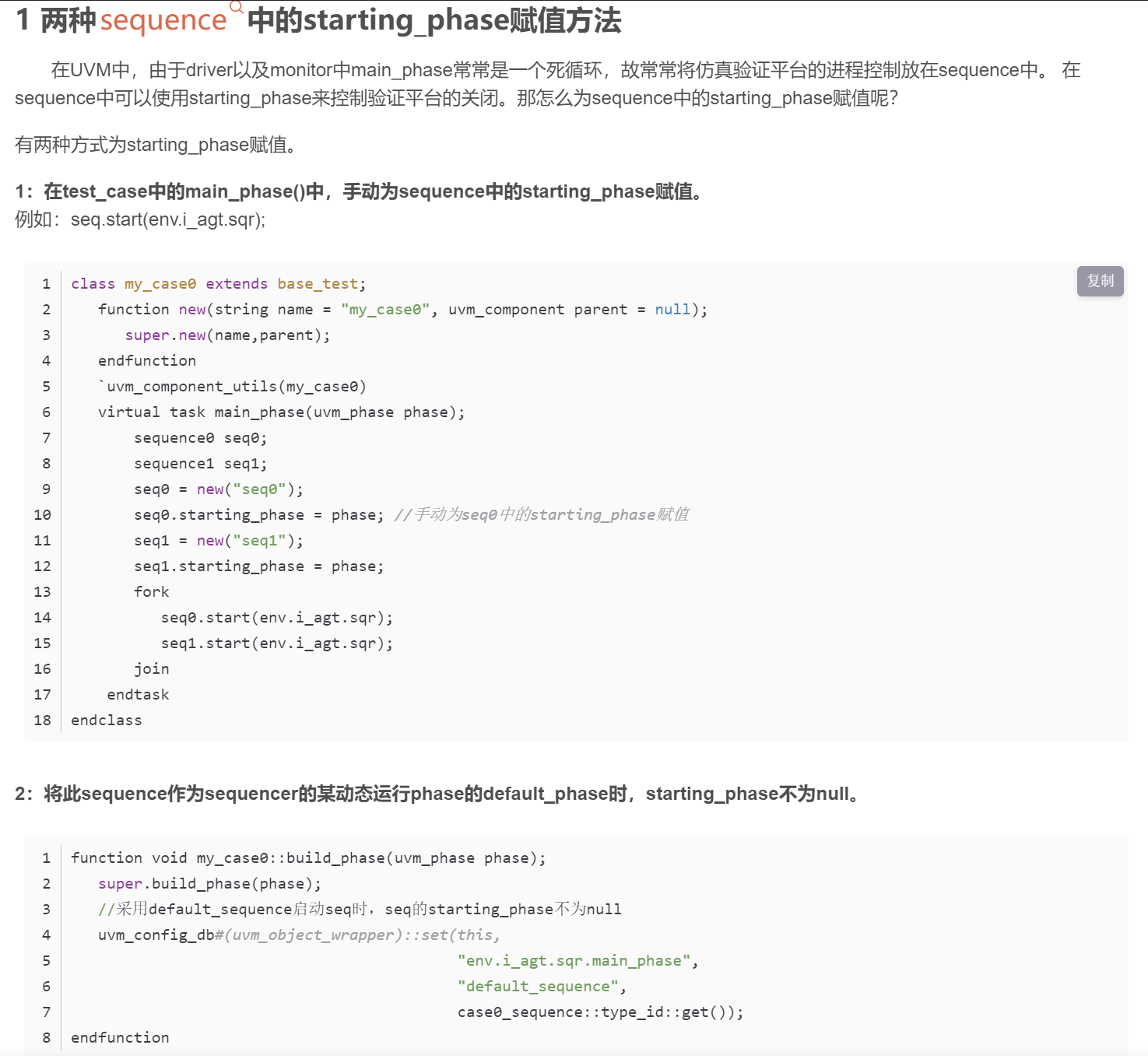The height and width of the screenshot is (1059, 1148).
Task: Copy the first code block with the 复制 button
Action: (1100, 281)
